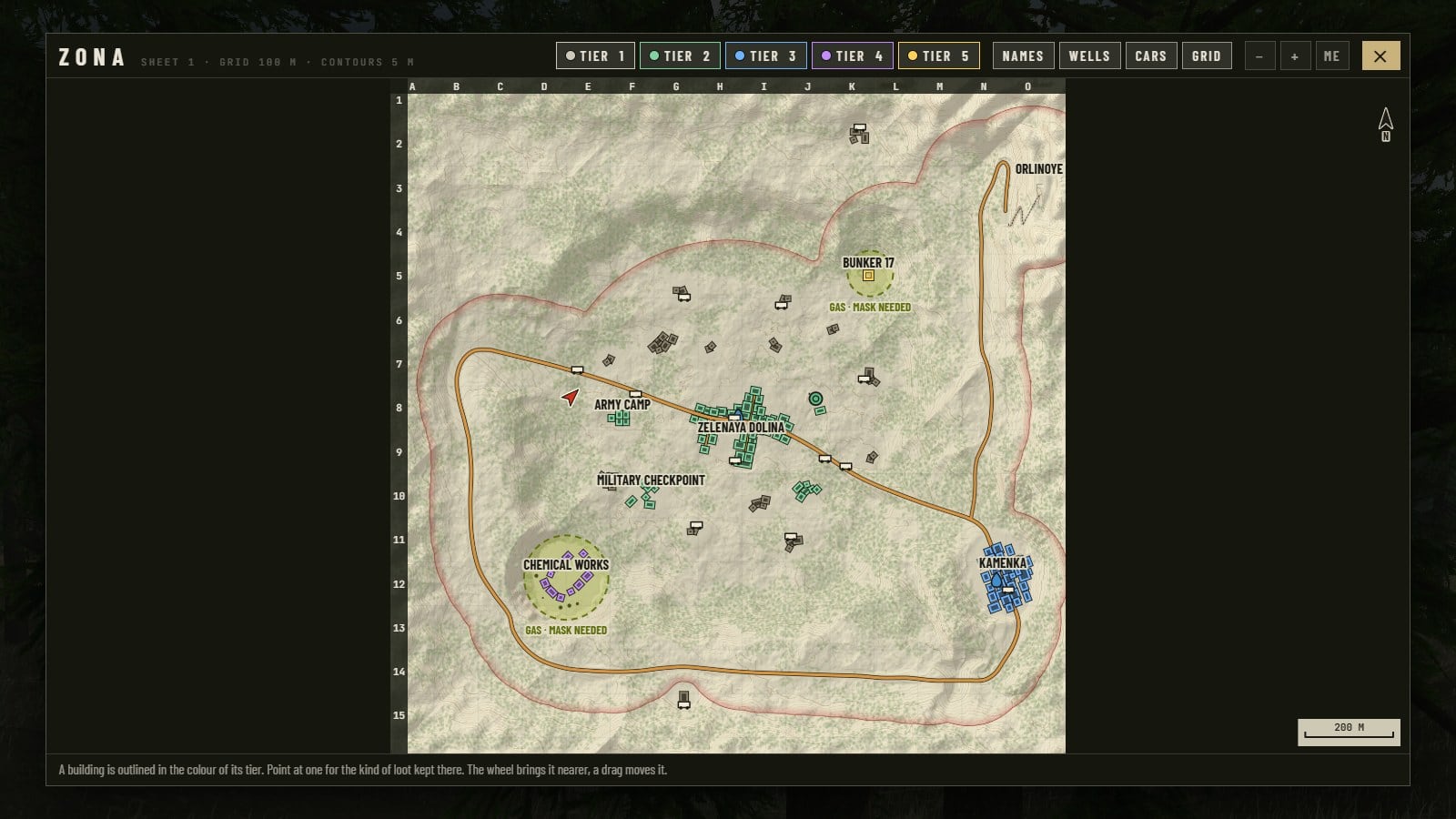Click the MILITARY CHECKPOINT label
The image size is (1456, 819).
(651, 480)
